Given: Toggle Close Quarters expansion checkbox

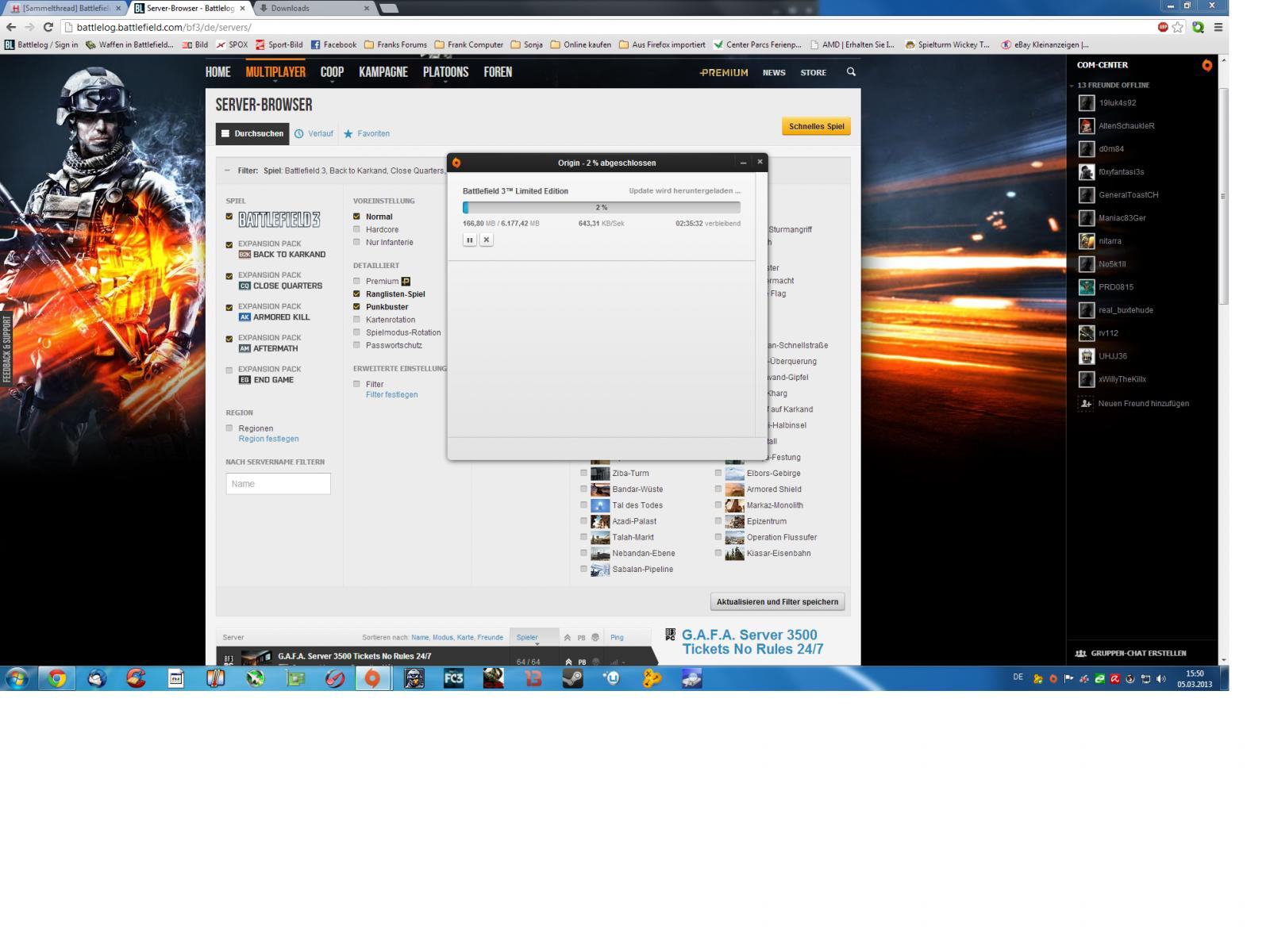Looking at the screenshot, I should click(x=229, y=276).
